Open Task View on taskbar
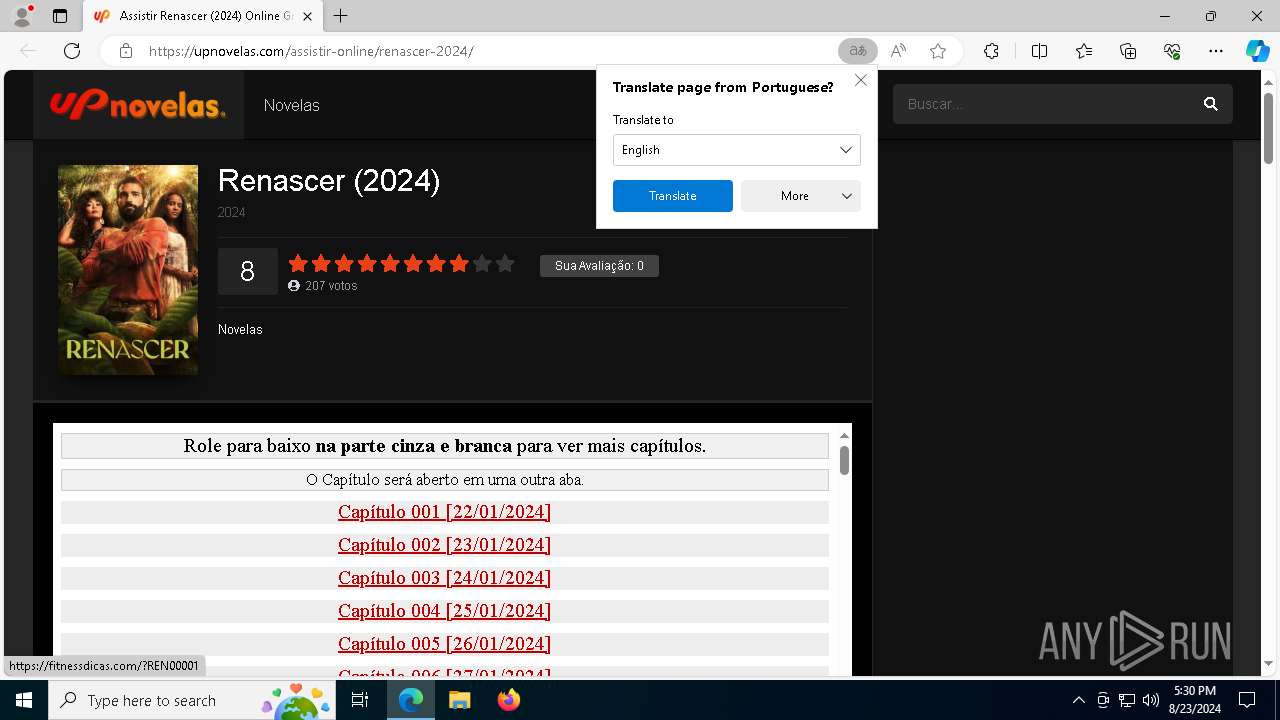 pos(360,700)
